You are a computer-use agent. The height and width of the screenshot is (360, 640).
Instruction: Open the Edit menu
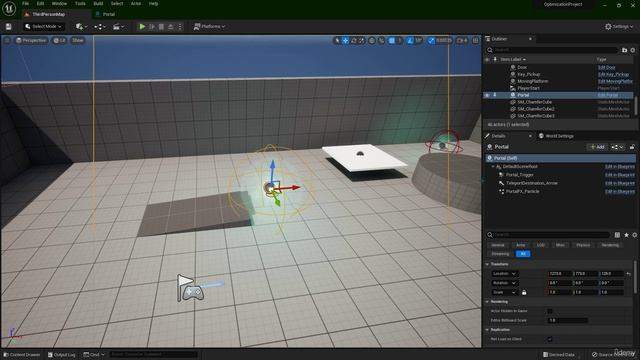coord(40,4)
